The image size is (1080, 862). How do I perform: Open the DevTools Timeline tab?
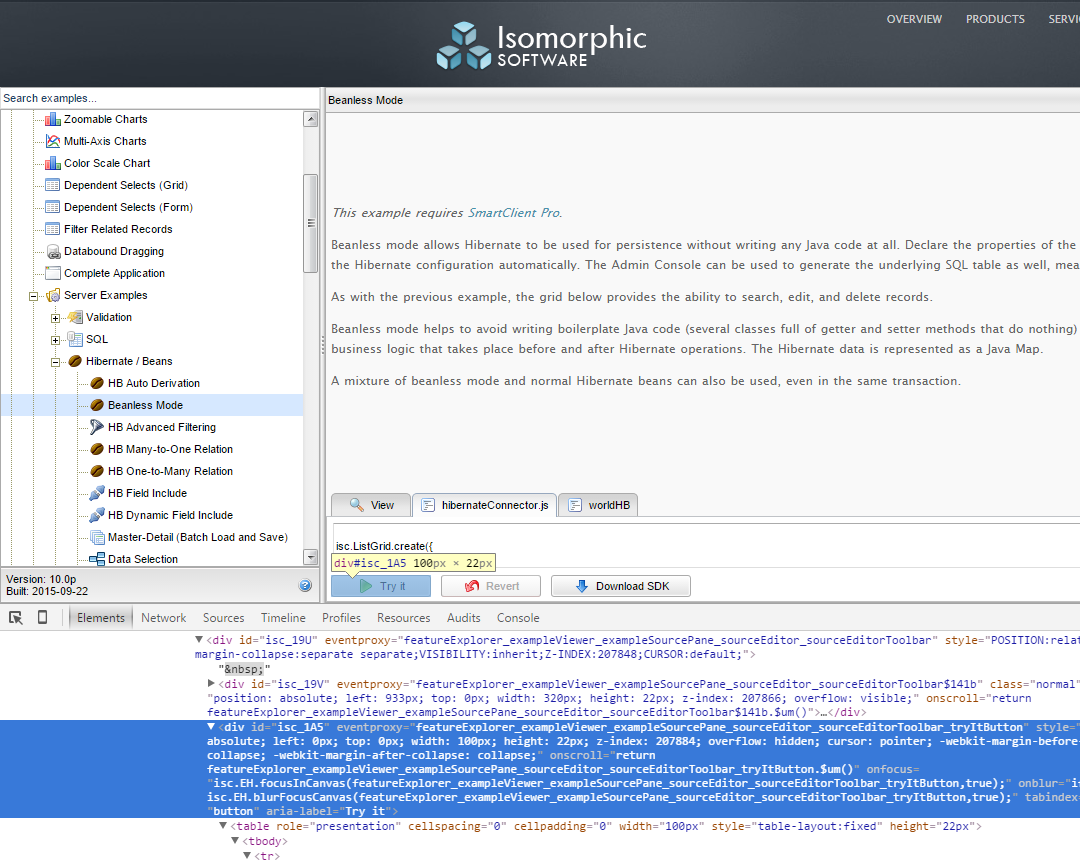click(283, 618)
